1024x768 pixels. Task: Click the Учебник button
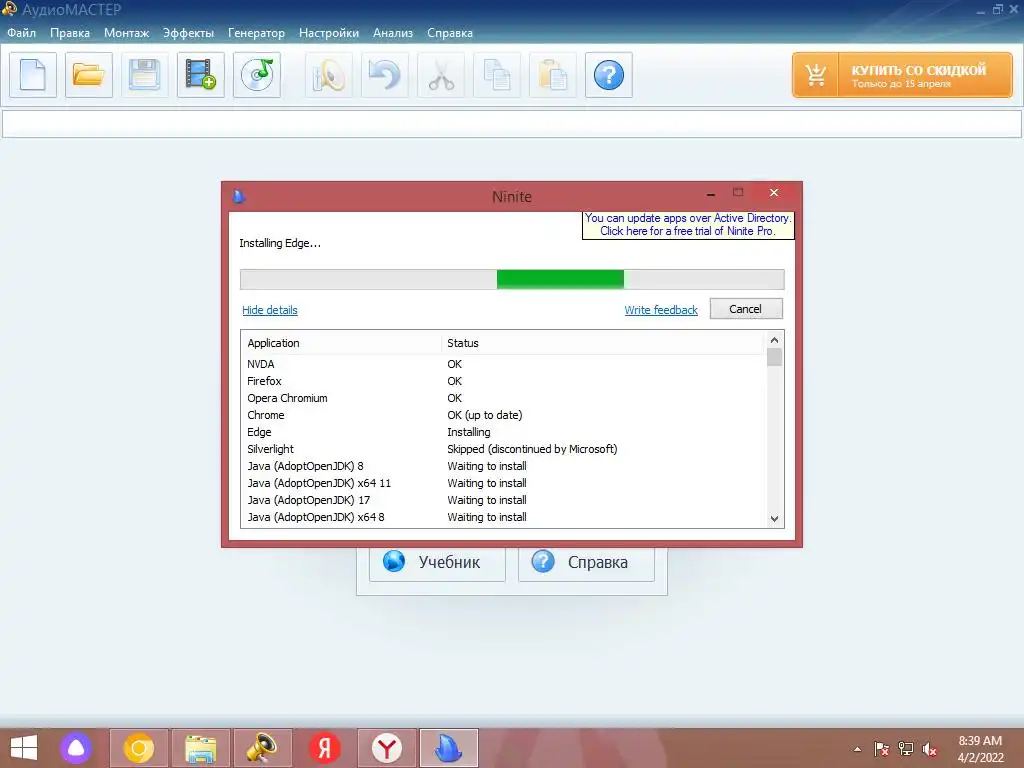tap(437, 562)
